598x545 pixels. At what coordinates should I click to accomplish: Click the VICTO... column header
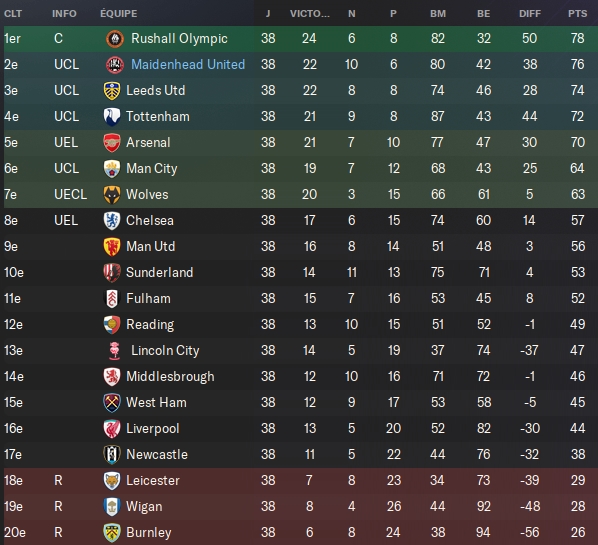[x=310, y=14]
